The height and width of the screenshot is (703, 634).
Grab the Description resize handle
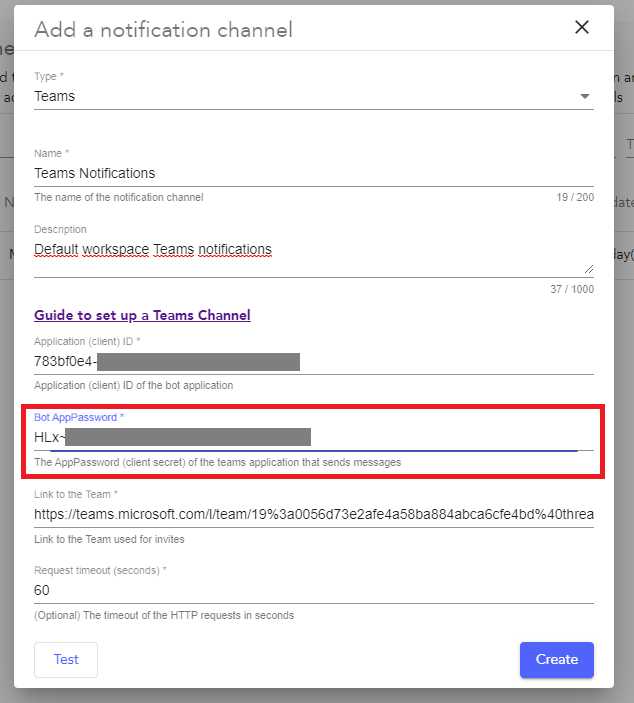589,269
